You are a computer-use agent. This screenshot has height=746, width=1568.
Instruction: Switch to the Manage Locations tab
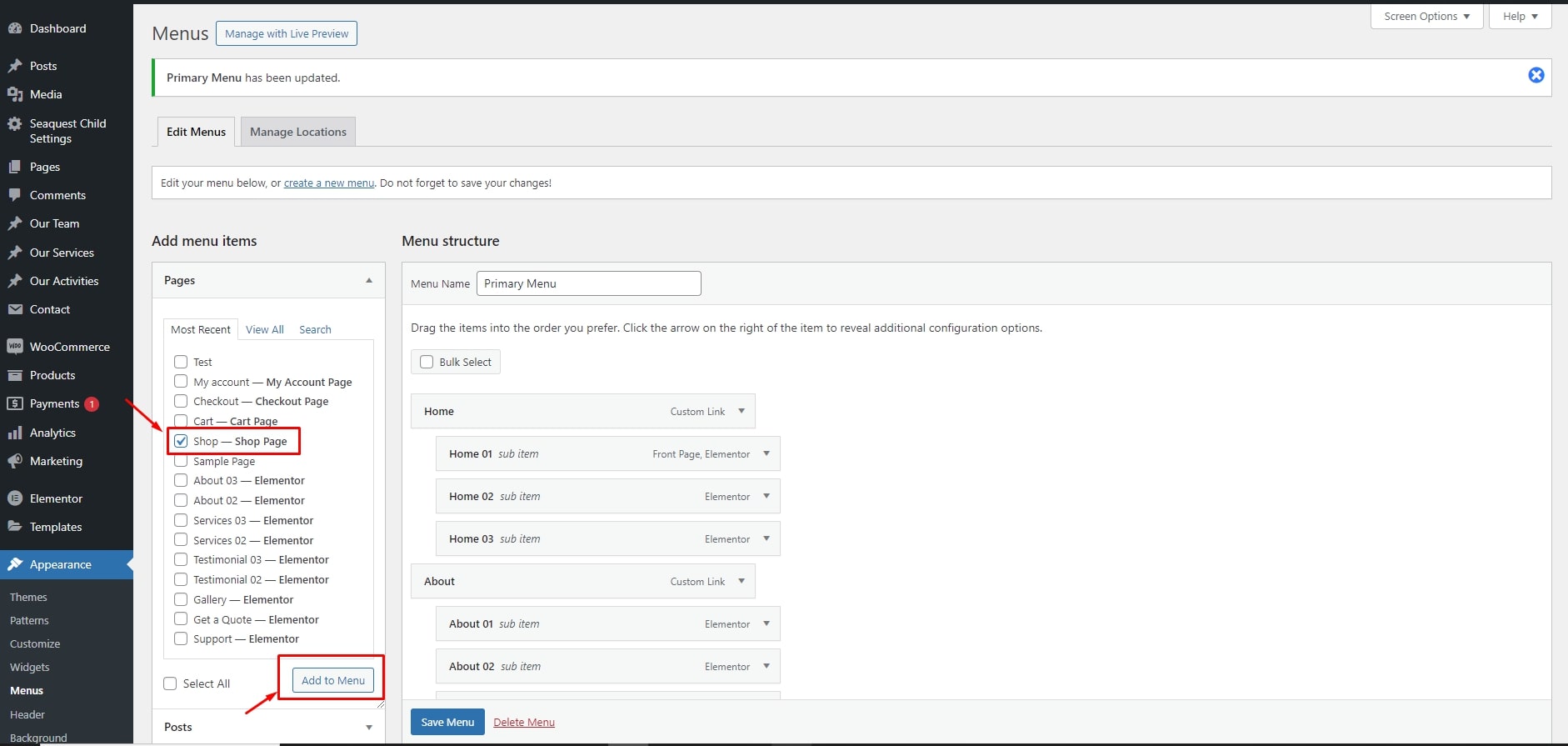tap(298, 132)
